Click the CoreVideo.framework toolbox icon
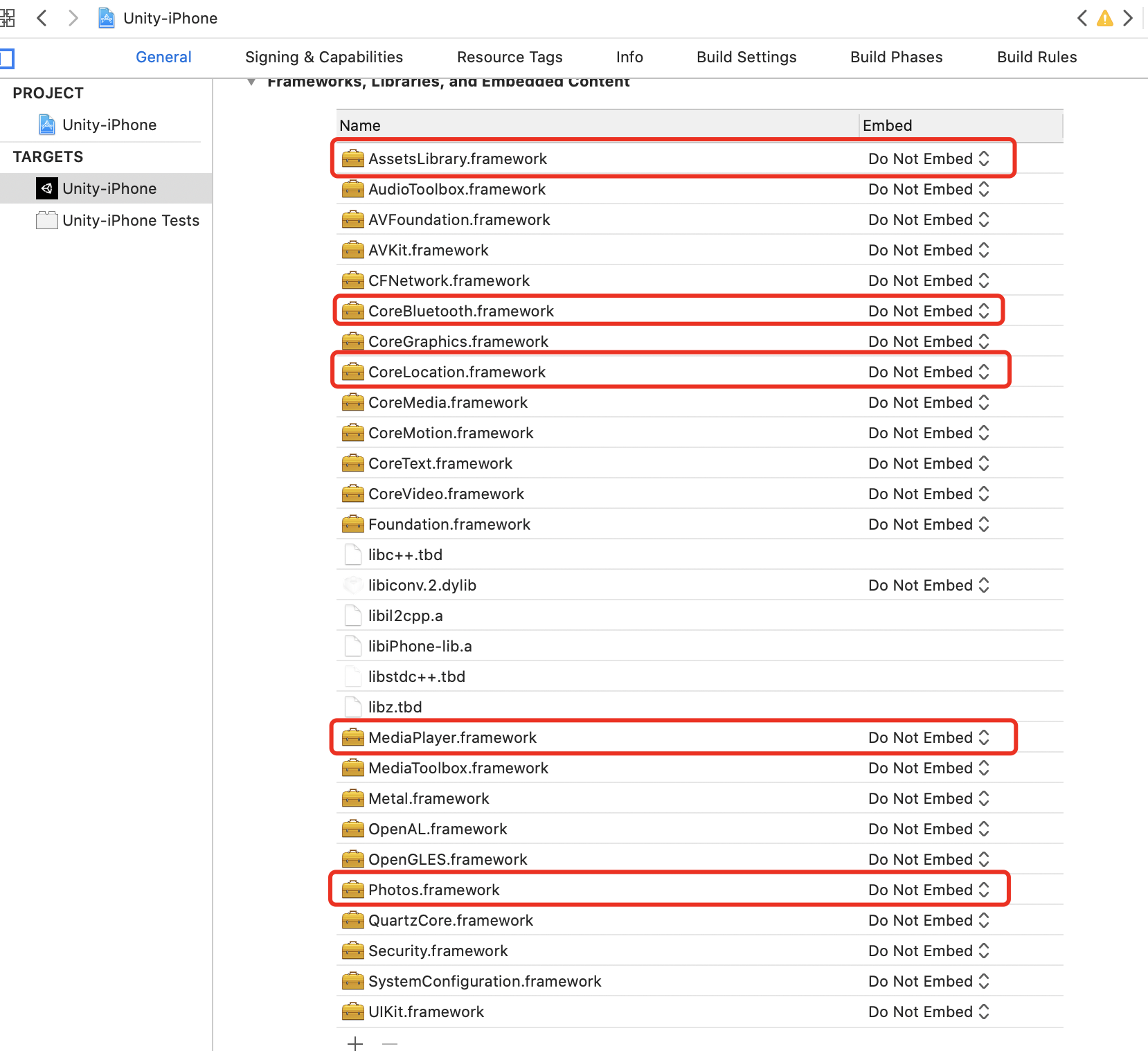This screenshot has height=1051, width=1148. pos(353,493)
